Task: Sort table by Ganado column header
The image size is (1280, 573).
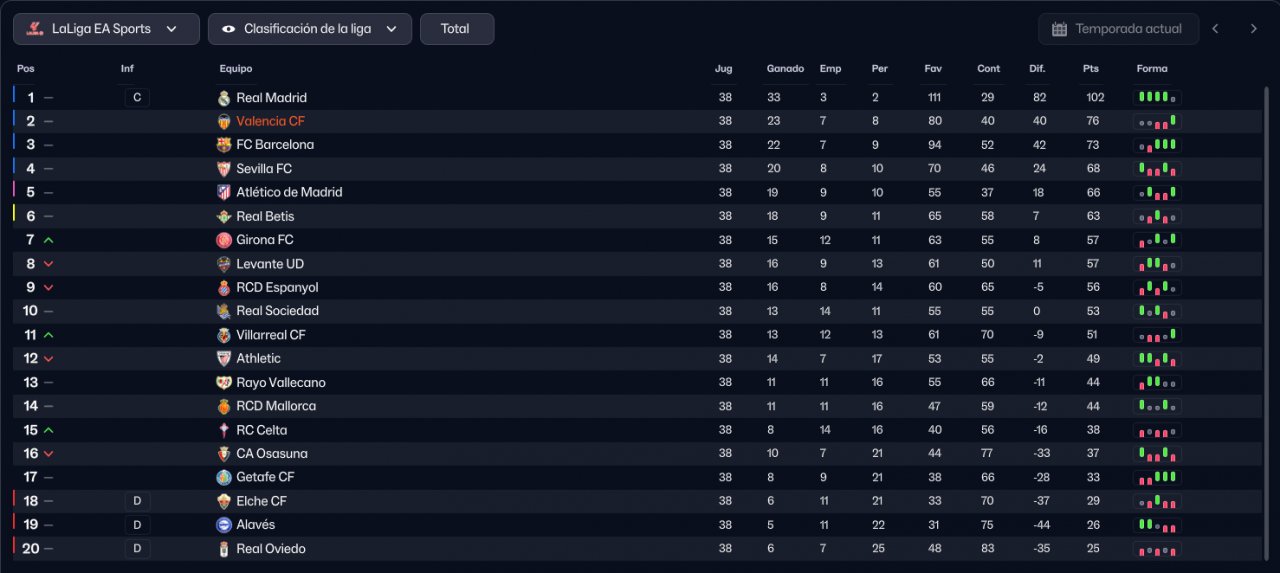Action: click(x=785, y=69)
